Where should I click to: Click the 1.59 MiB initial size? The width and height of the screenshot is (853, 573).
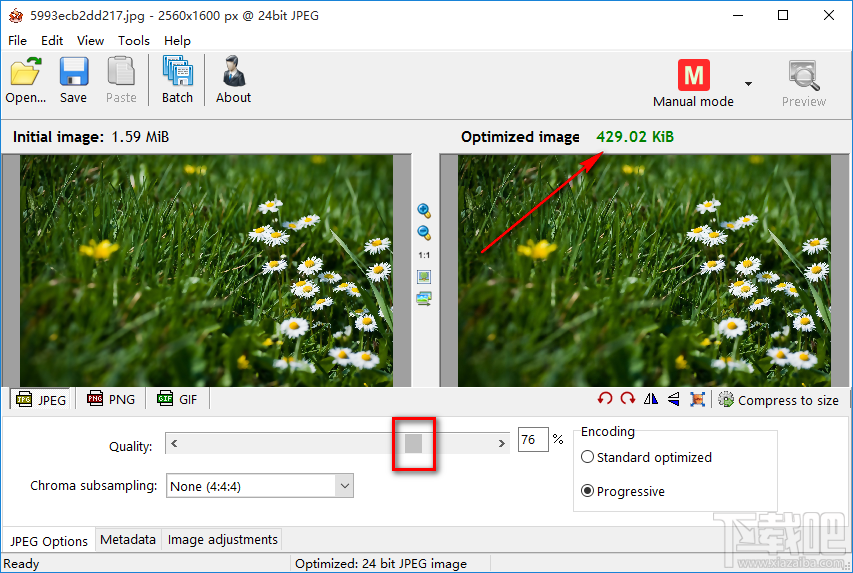(140, 137)
